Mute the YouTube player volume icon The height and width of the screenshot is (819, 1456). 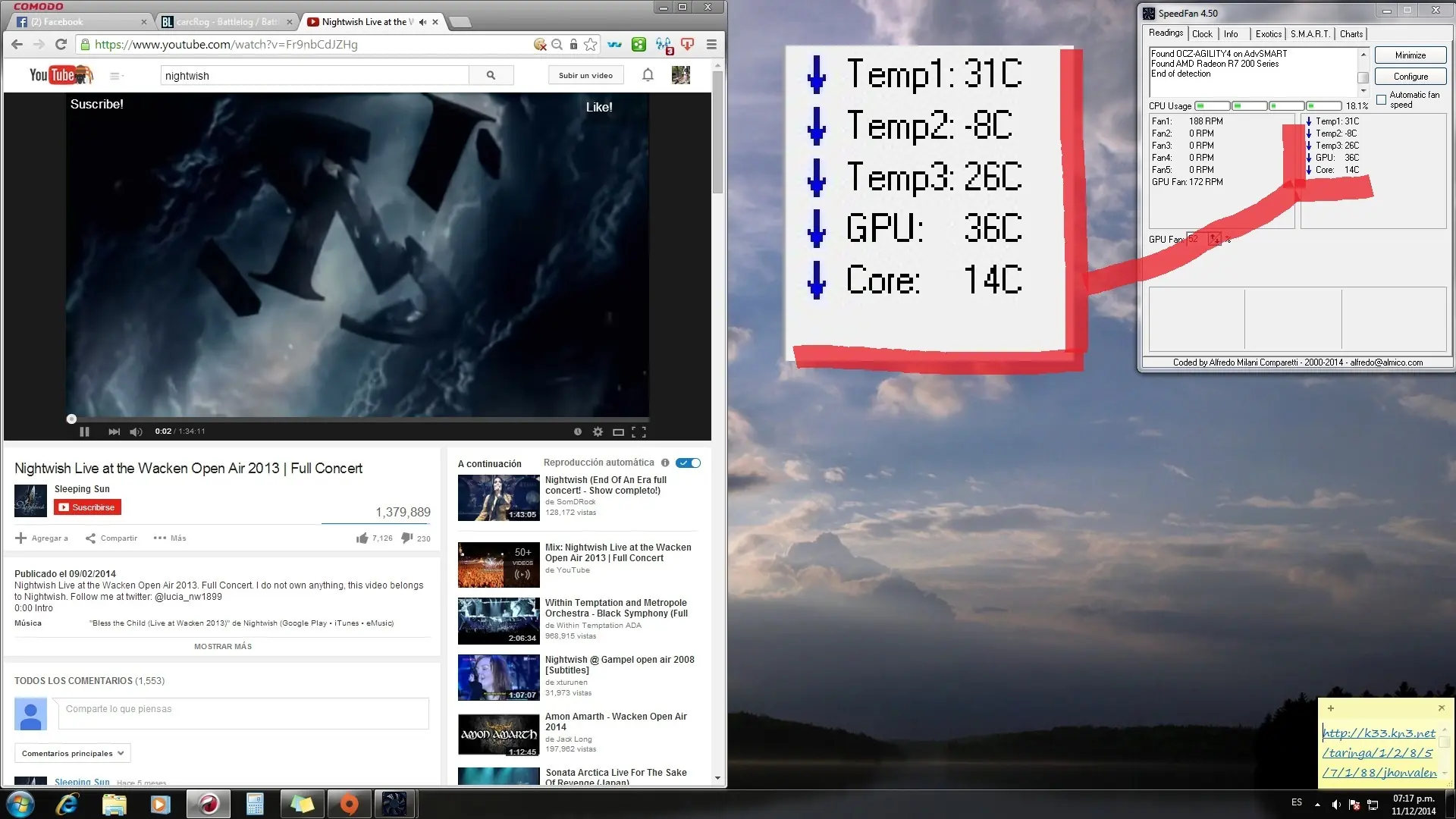[136, 431]
